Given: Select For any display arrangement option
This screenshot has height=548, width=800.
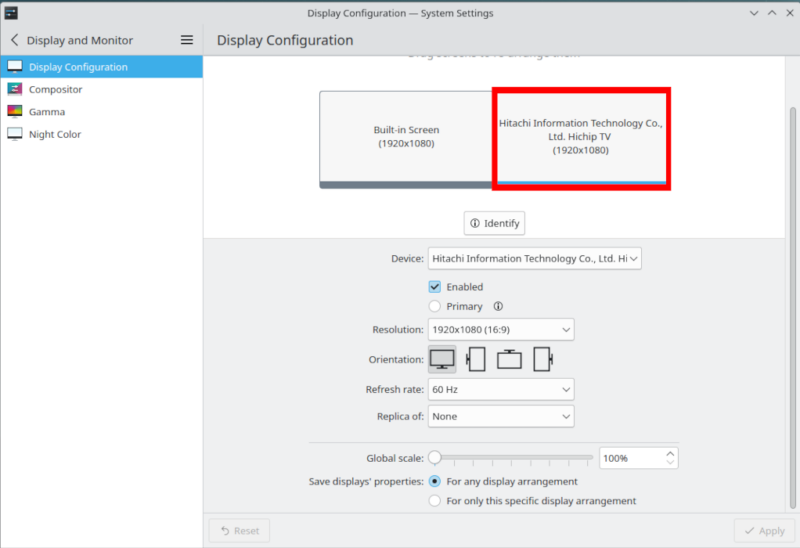Looking at the screenshot, I should [435, 481].
